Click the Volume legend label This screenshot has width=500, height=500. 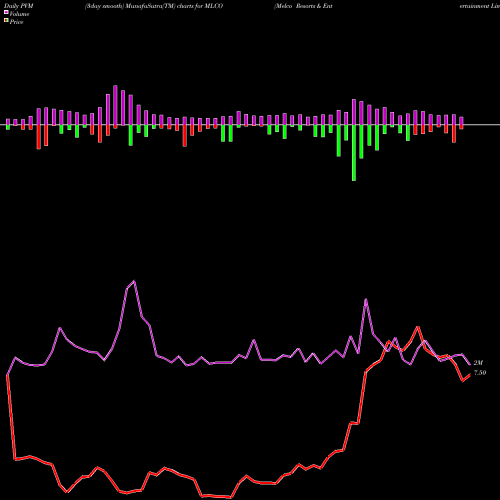click(x=19, y=14)
